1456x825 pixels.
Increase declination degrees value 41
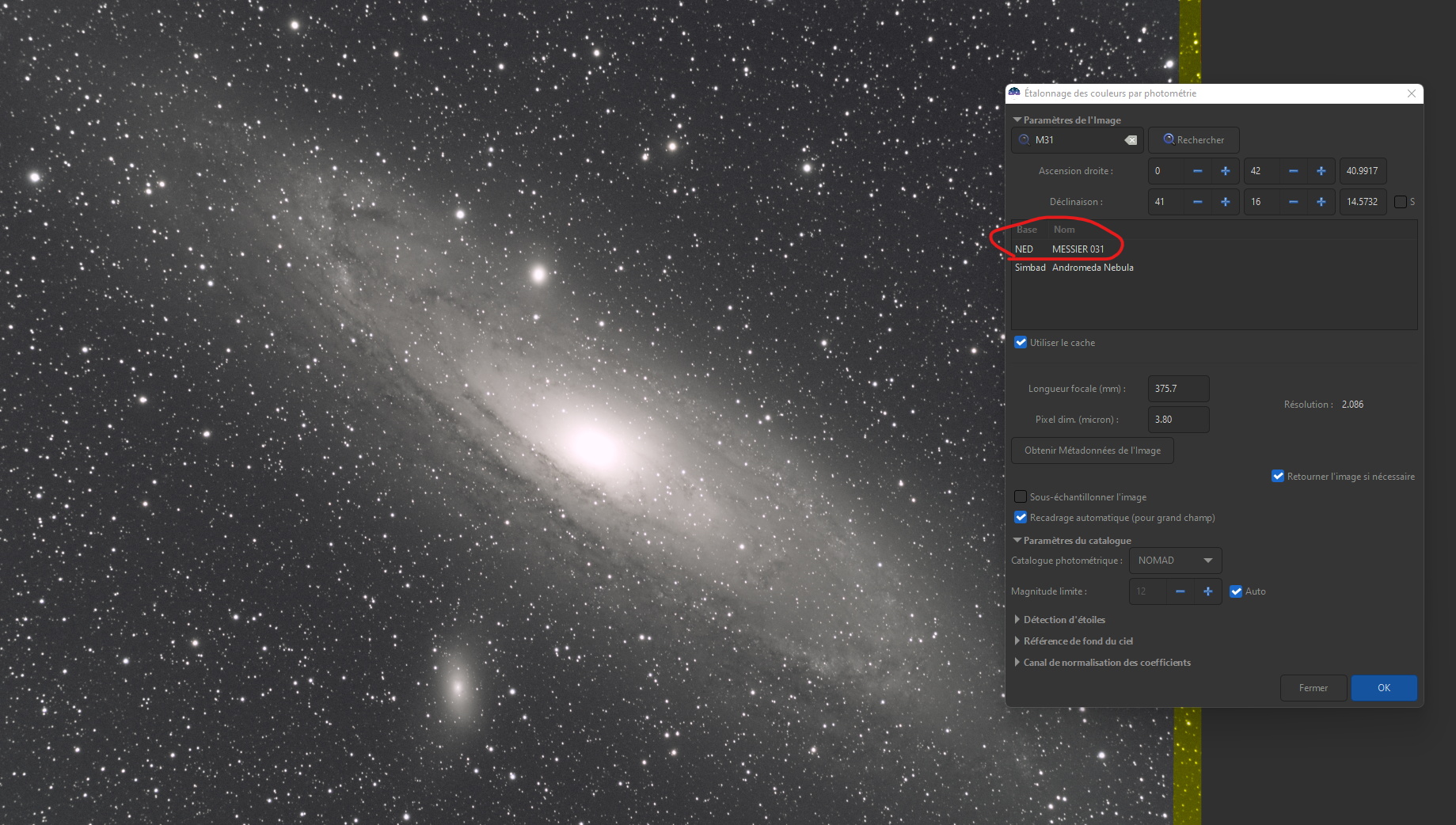pos(1226,202)
